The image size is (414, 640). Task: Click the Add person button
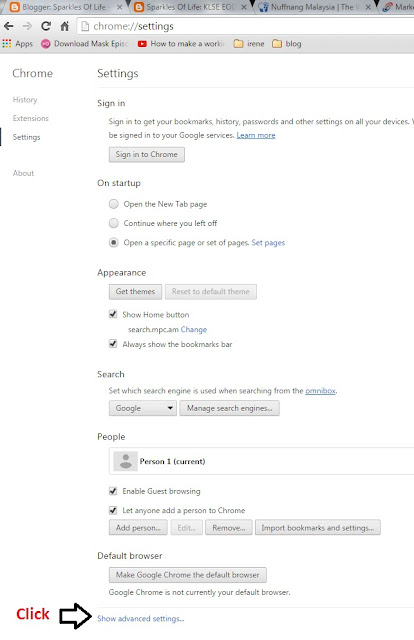[138, 528]
